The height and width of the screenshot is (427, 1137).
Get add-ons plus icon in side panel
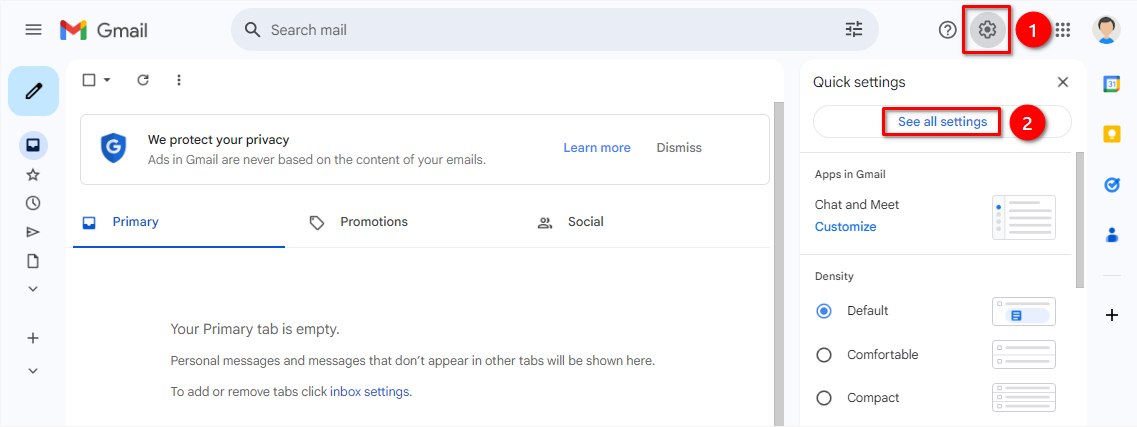pyautogui.click(x=1112, y=315)
